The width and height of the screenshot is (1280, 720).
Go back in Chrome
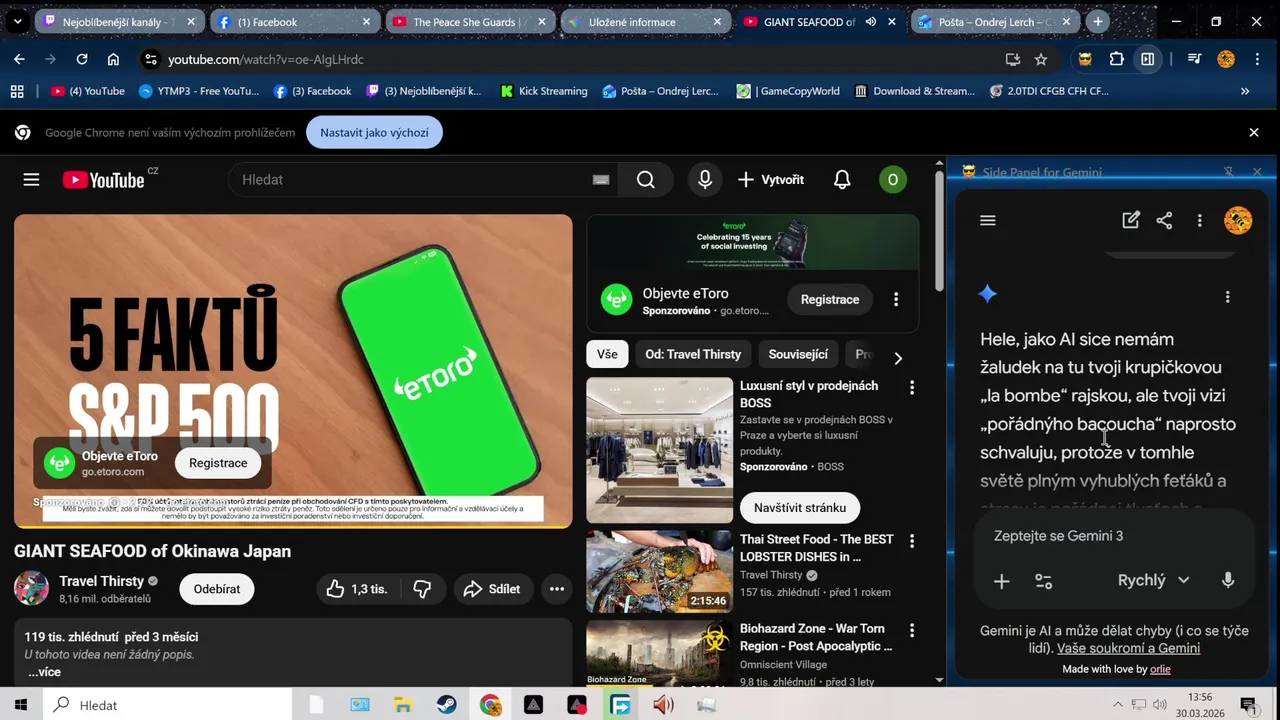[x=19, y=59]
